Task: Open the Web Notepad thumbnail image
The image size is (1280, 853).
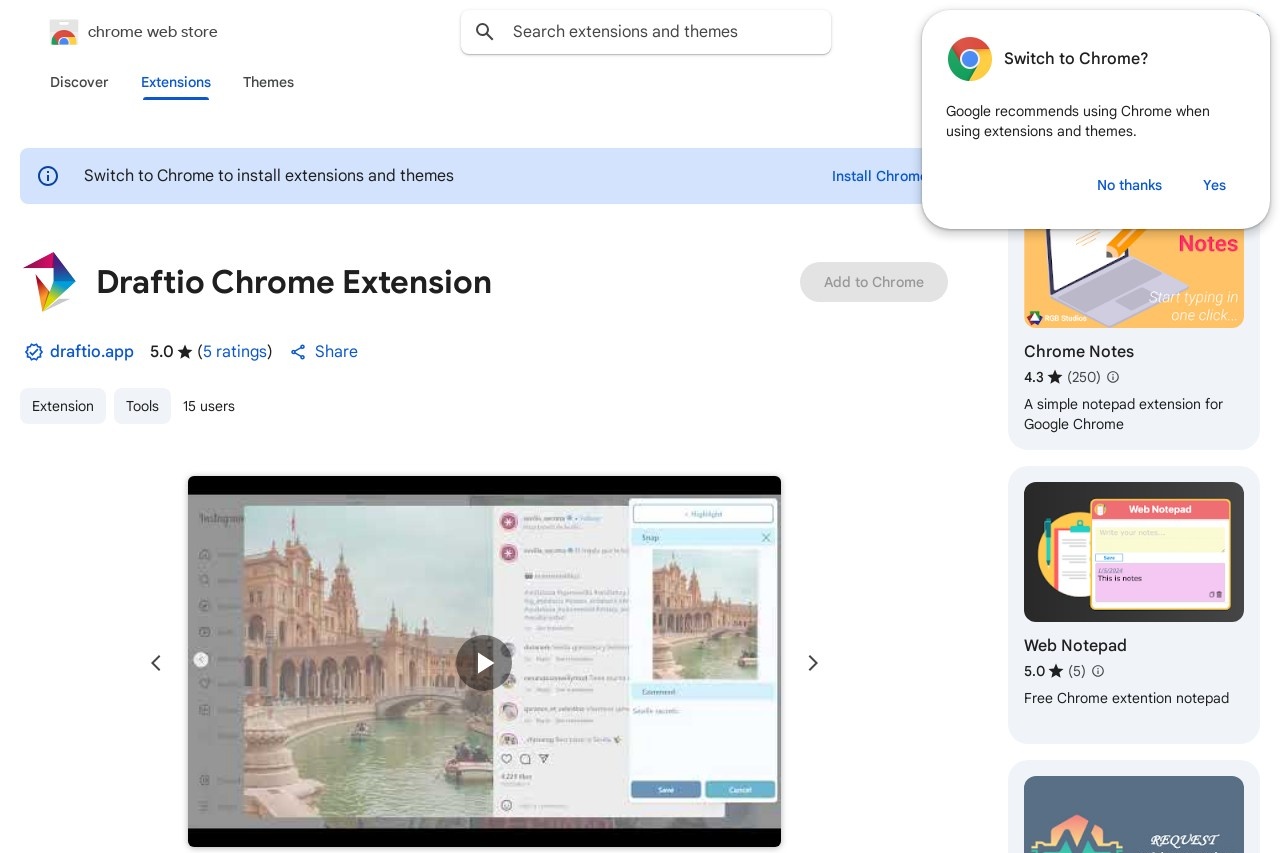Action: point(1134,552)
